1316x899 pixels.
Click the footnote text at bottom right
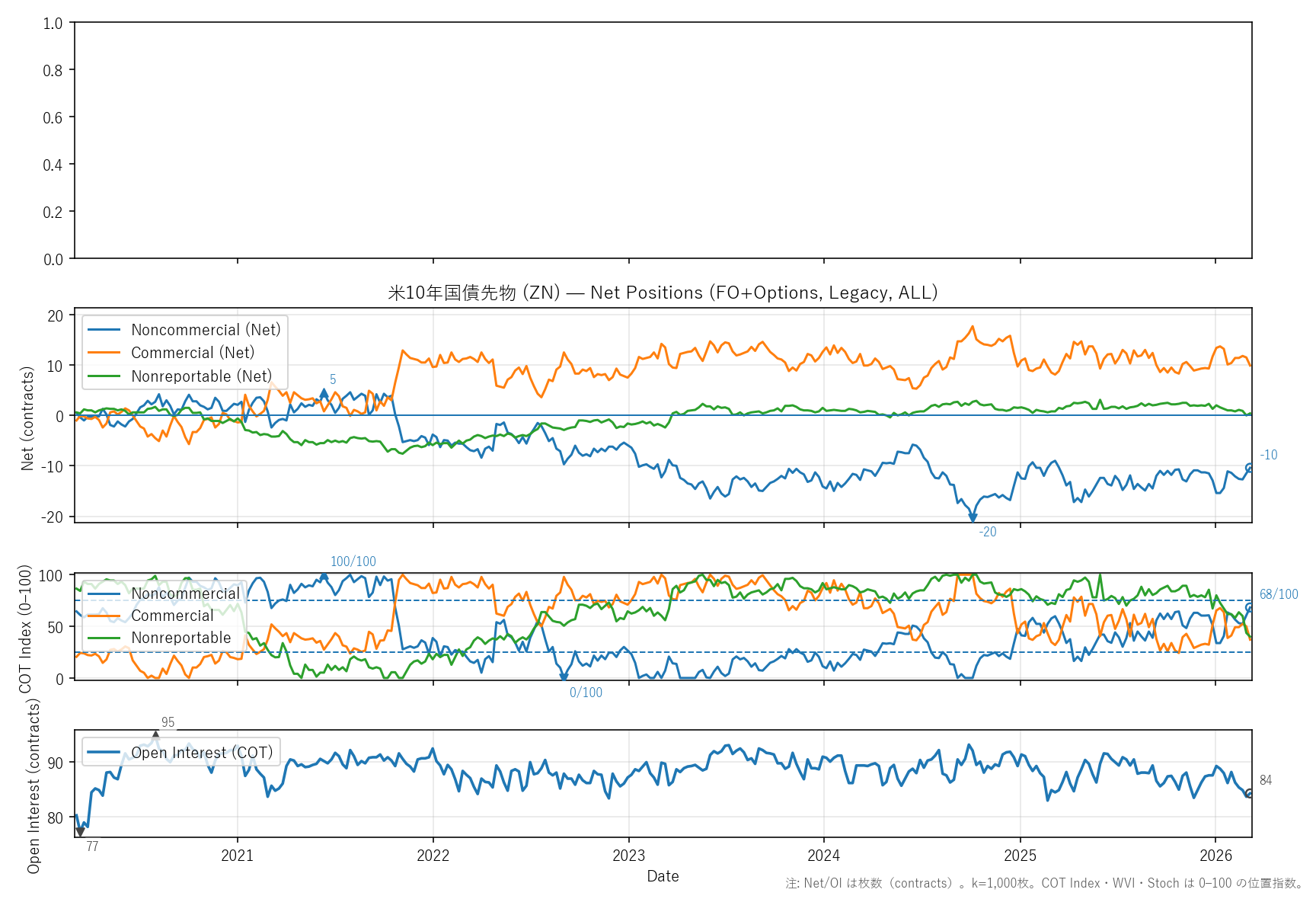1045,884
